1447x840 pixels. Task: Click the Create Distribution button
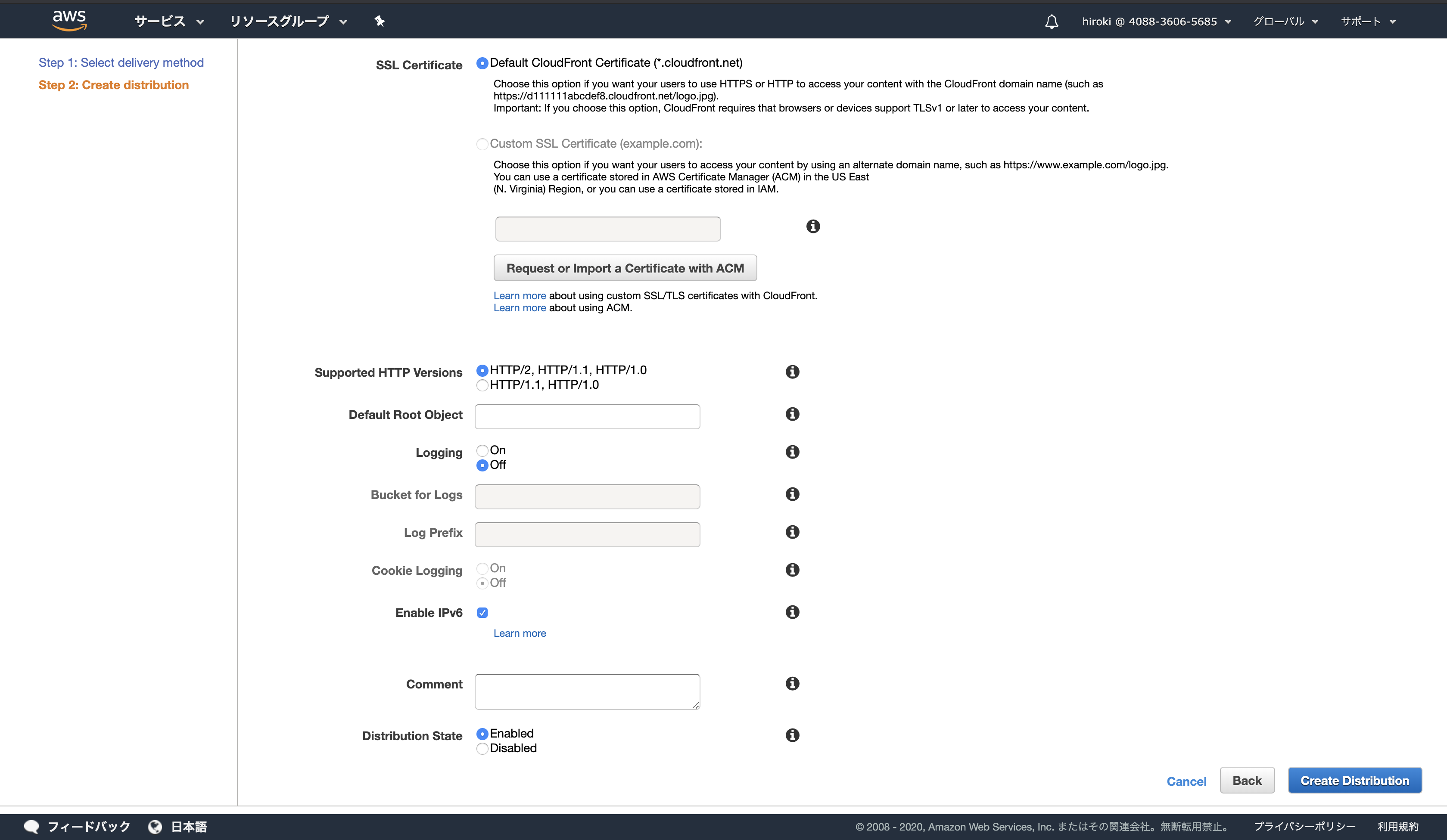coord(1354,780)
